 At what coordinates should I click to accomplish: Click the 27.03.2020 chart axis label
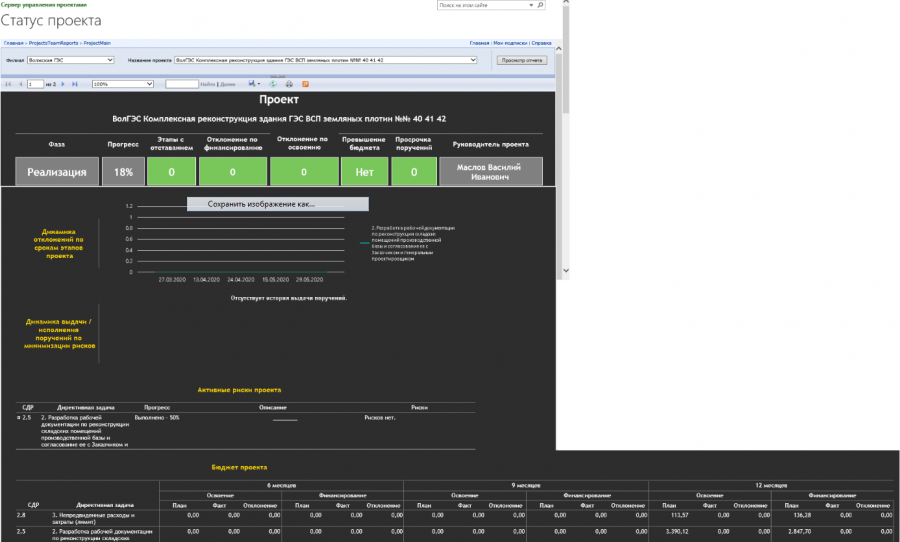tap(172, 280)
